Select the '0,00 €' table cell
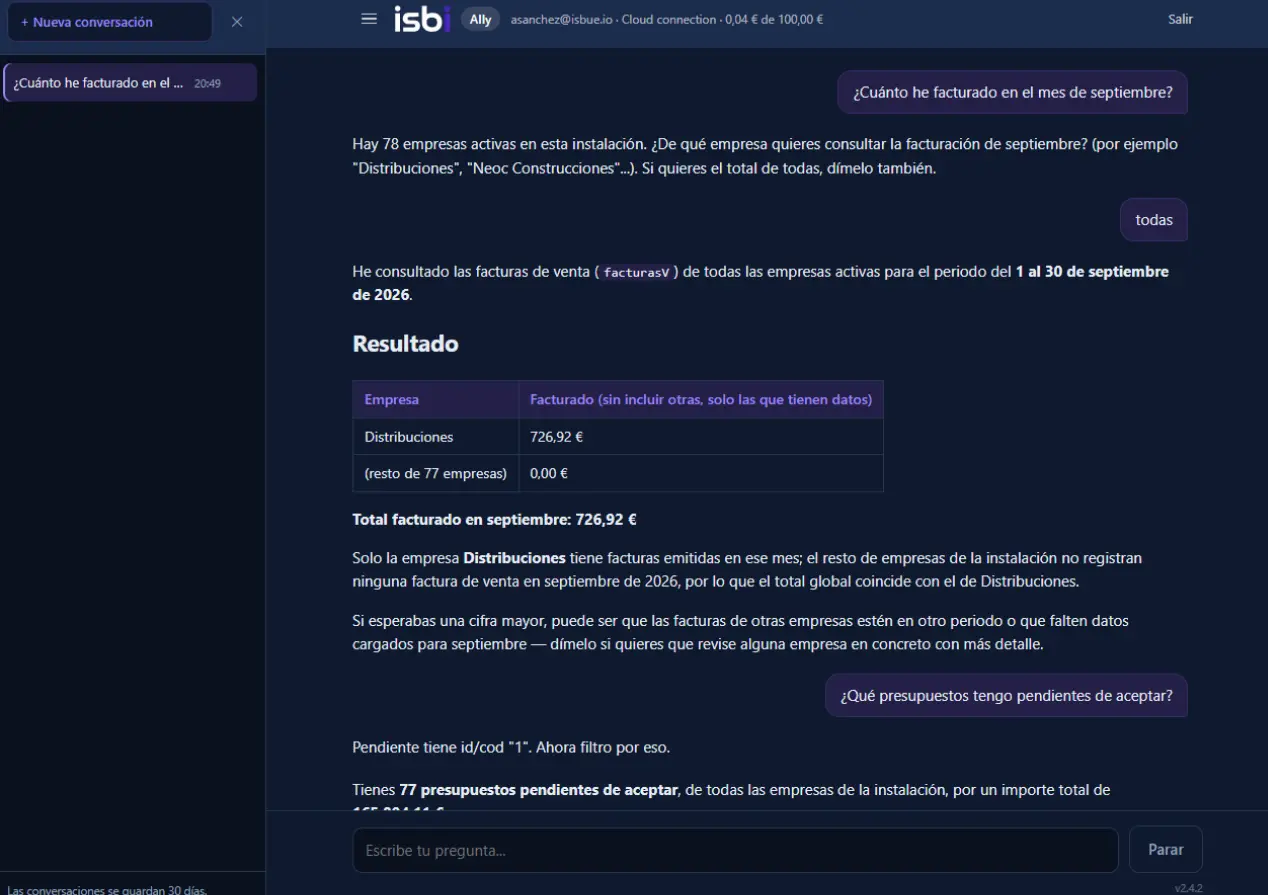The image size is (1268, 895). (x=701, y=473)
